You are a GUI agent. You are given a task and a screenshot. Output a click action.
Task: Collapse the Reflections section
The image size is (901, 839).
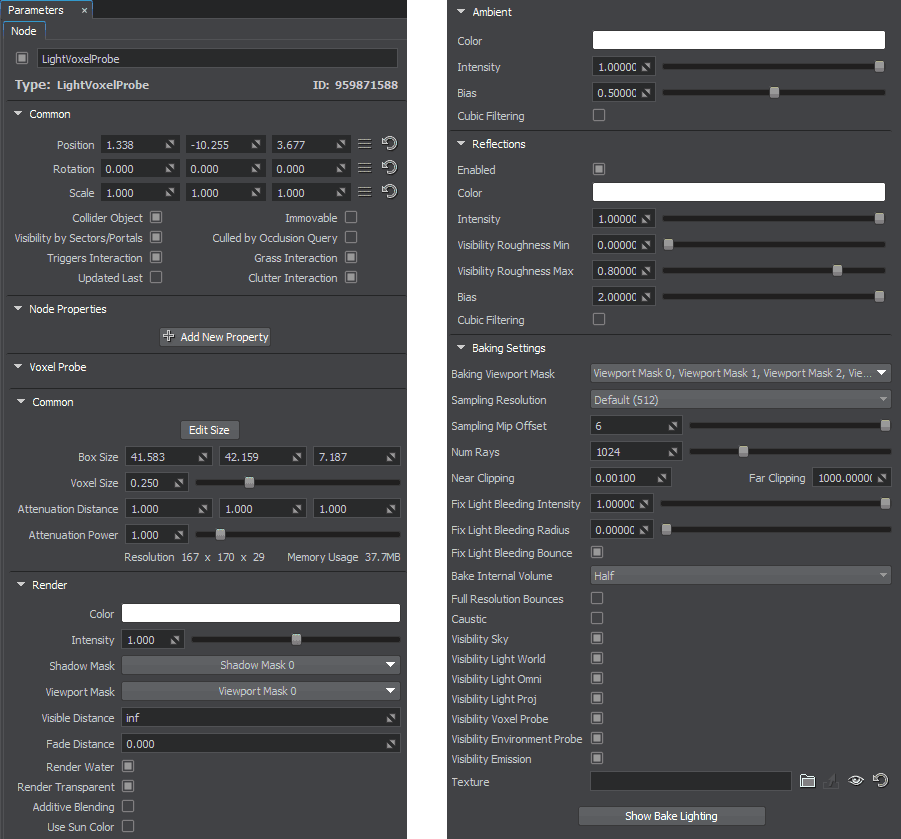(x=461, y=144)
